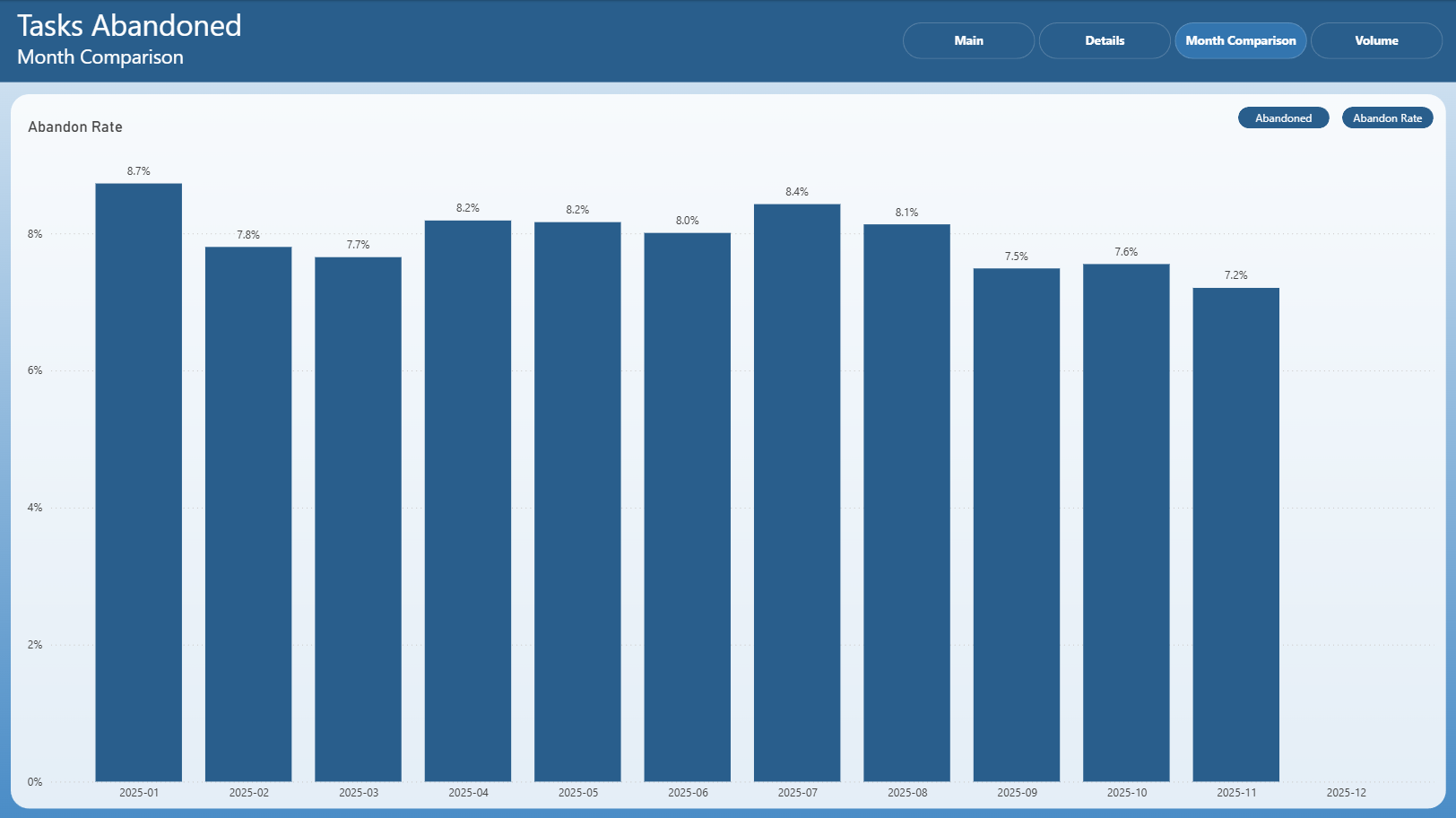Click the 2025-11 axis label
Screen dimensions: 1456x818
[x=1236, y=793]
